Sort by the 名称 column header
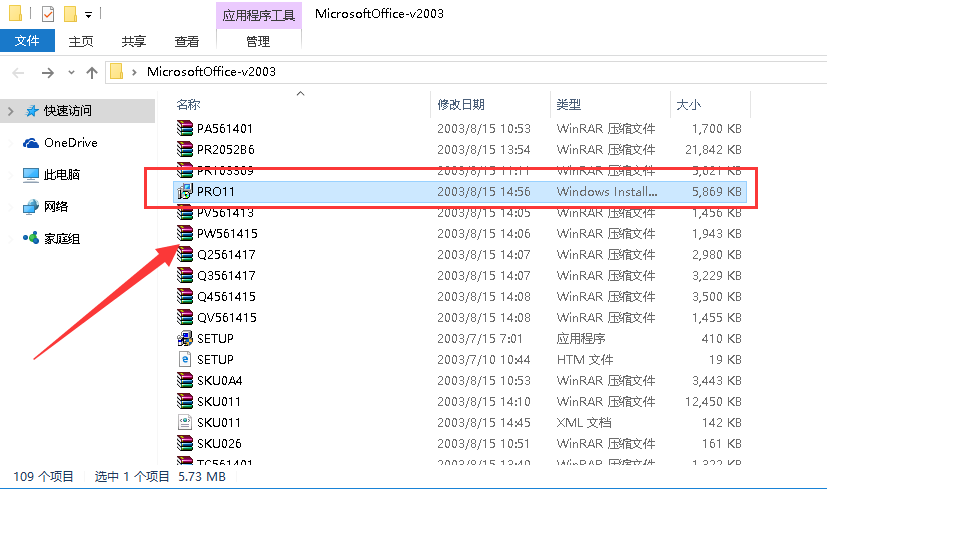 188,105
